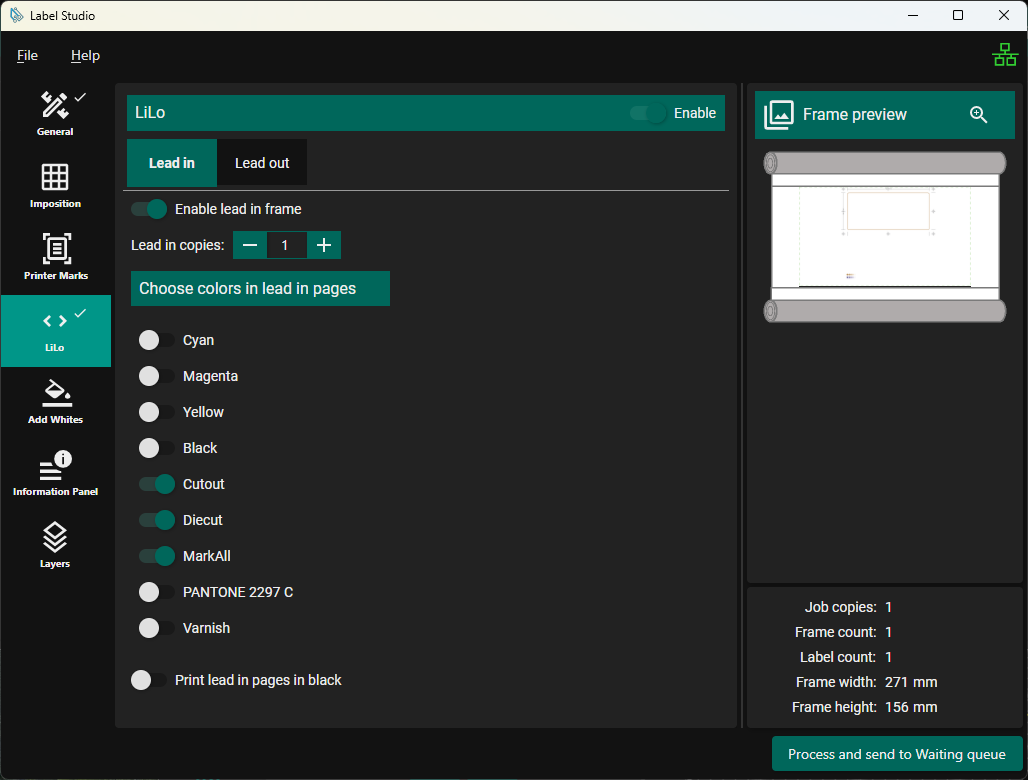Switch to the Lead out tab
Image resolution: width=1028 pixels, height=780 pixels.
(262, 164)
